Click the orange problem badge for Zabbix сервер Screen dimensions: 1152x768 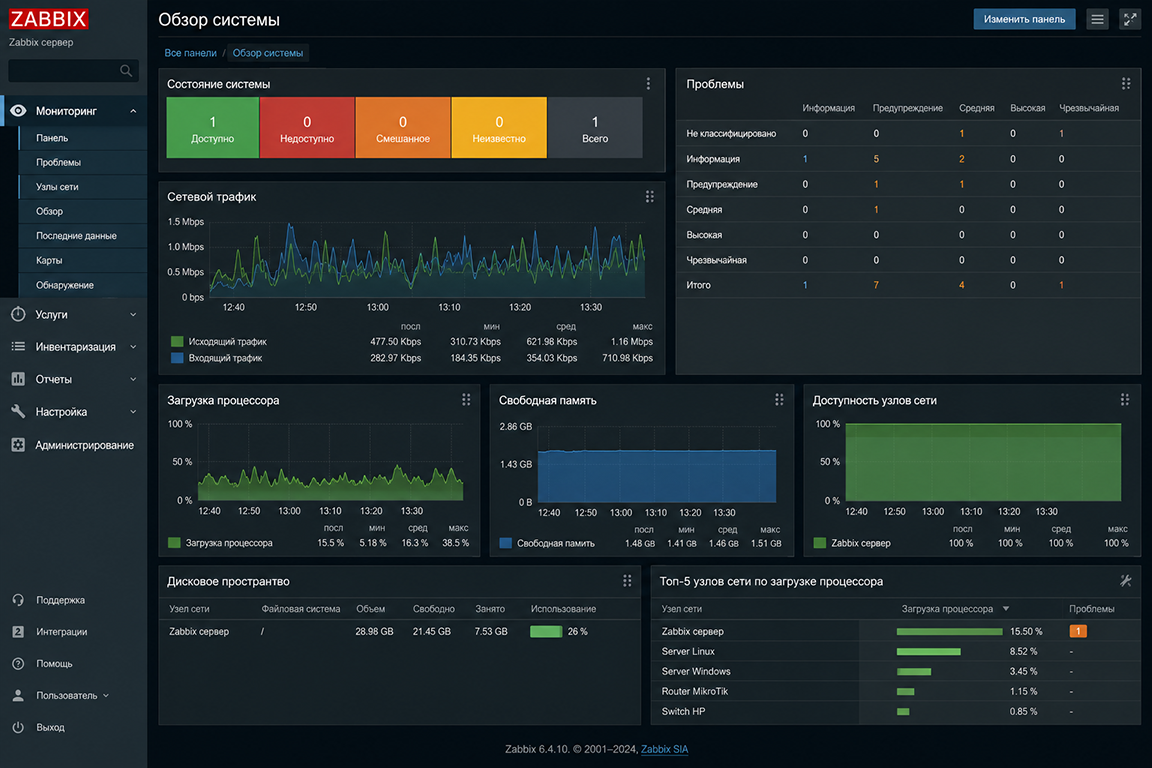(1078, 631)
